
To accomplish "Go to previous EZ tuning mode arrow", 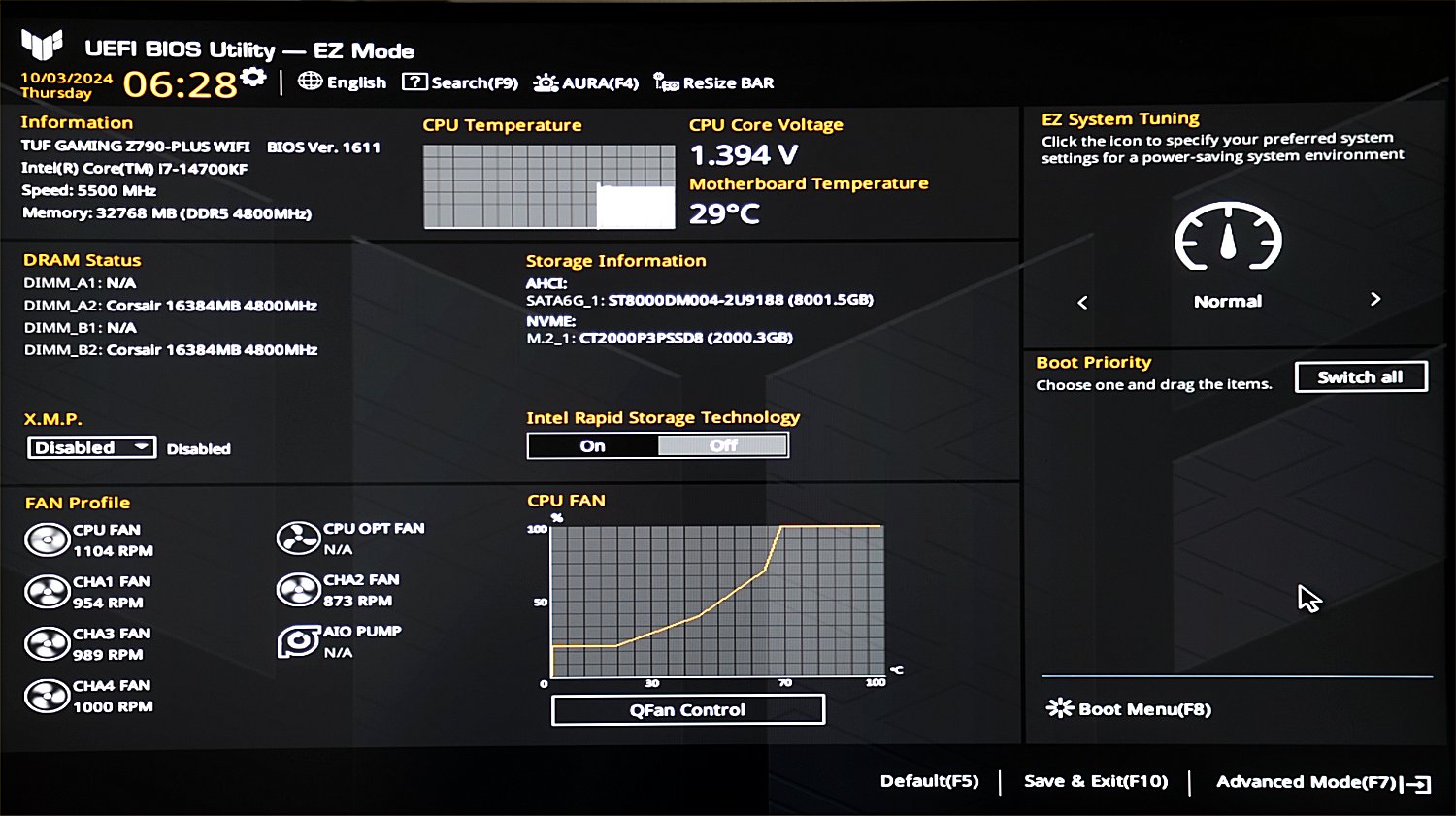I will (x=1083, y=302).
